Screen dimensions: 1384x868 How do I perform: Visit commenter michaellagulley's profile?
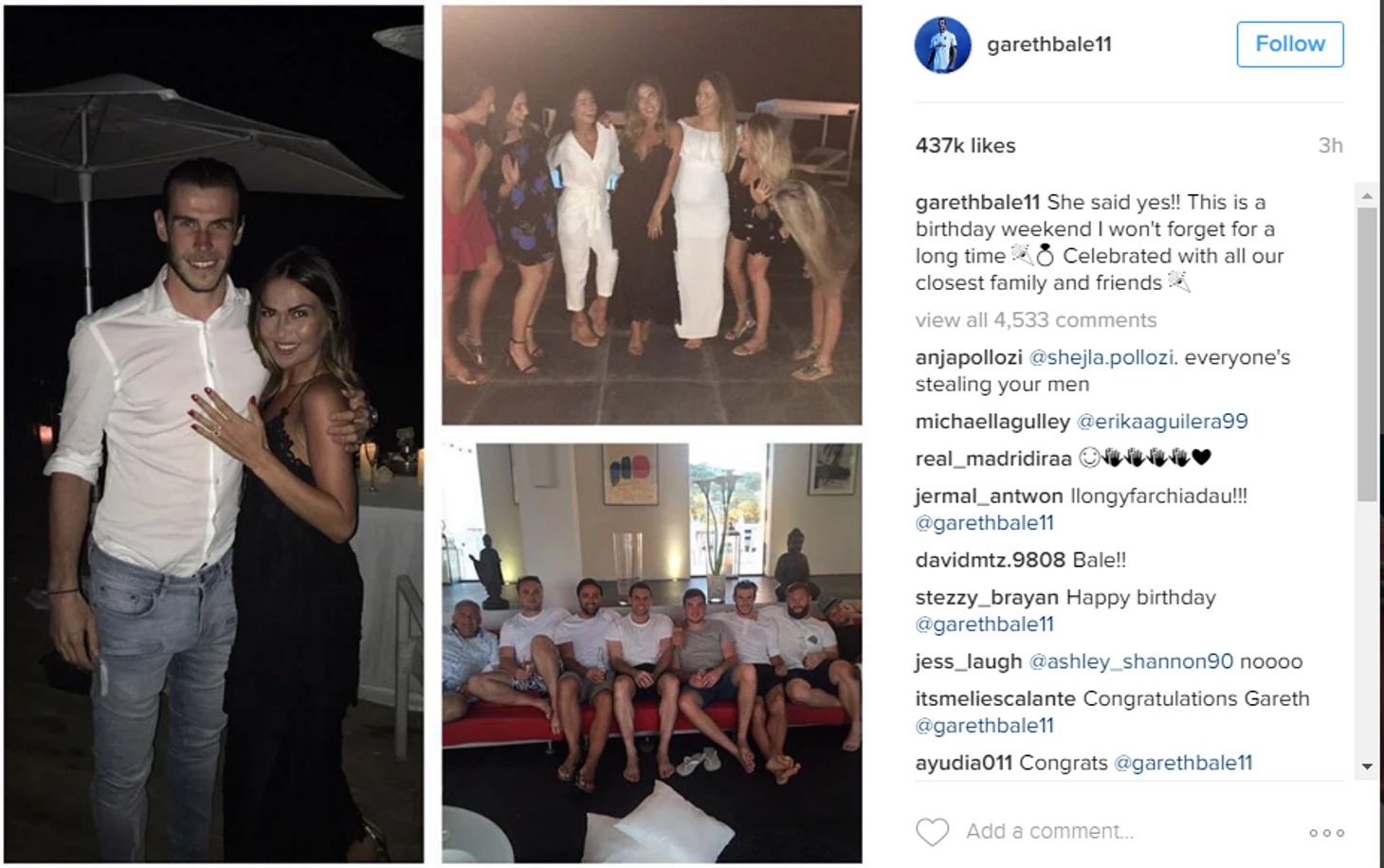coord(992,422)
